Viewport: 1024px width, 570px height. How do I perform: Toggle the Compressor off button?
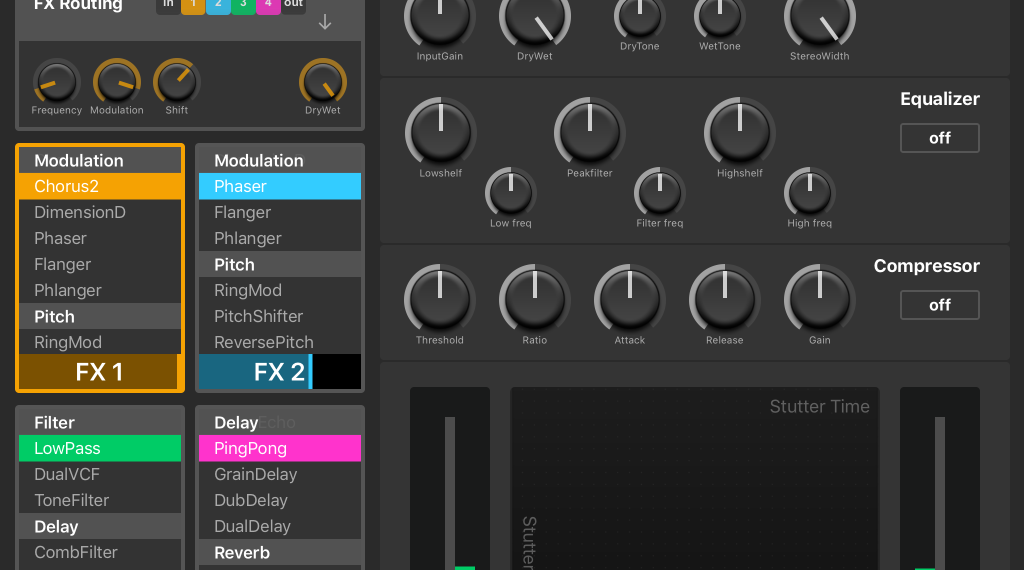coord(939,305)
